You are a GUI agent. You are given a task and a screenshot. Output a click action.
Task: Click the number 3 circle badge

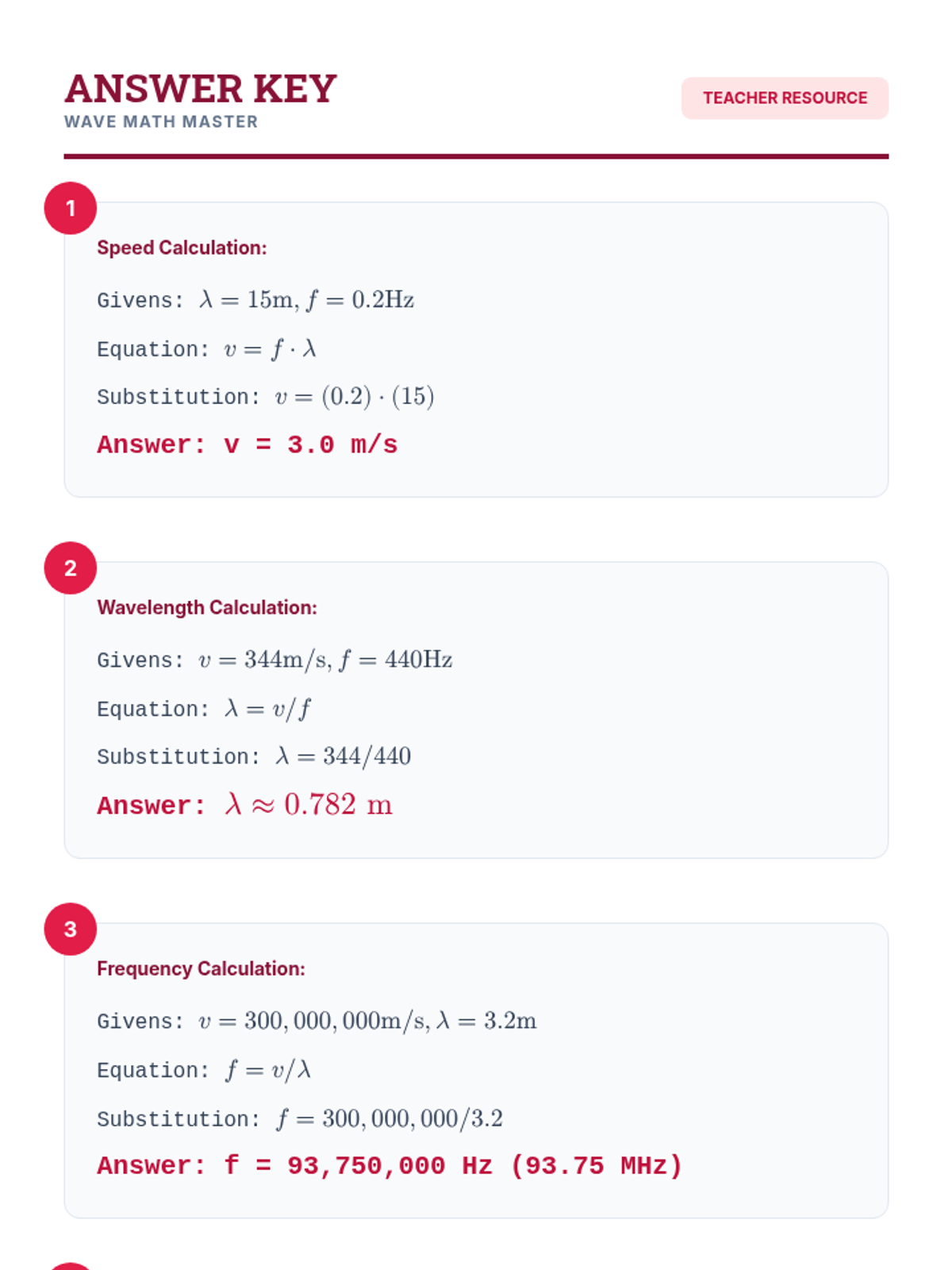click(x=71, y=929)
